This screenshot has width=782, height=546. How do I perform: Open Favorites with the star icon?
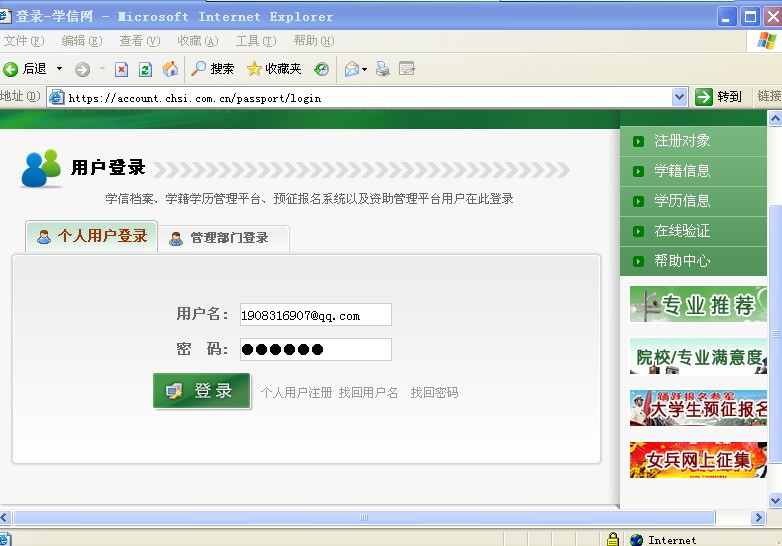(x=254, y=69)
